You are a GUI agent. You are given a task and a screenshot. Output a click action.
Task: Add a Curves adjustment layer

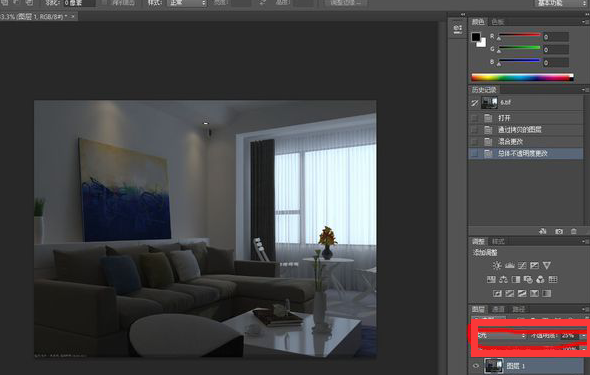(522, 266)
